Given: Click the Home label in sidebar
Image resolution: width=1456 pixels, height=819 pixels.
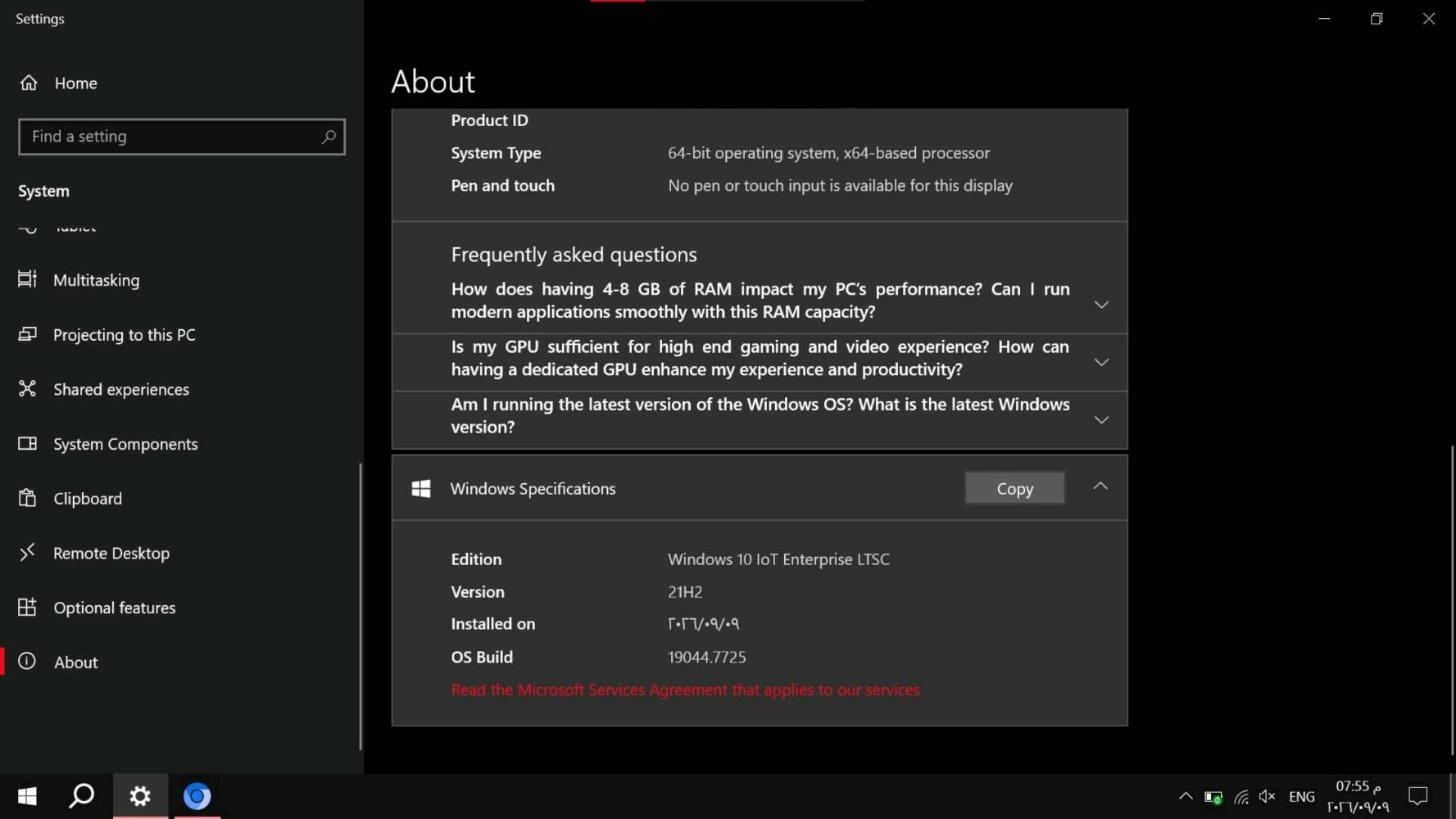Looking at the screenshot, I should click(76, 83).
